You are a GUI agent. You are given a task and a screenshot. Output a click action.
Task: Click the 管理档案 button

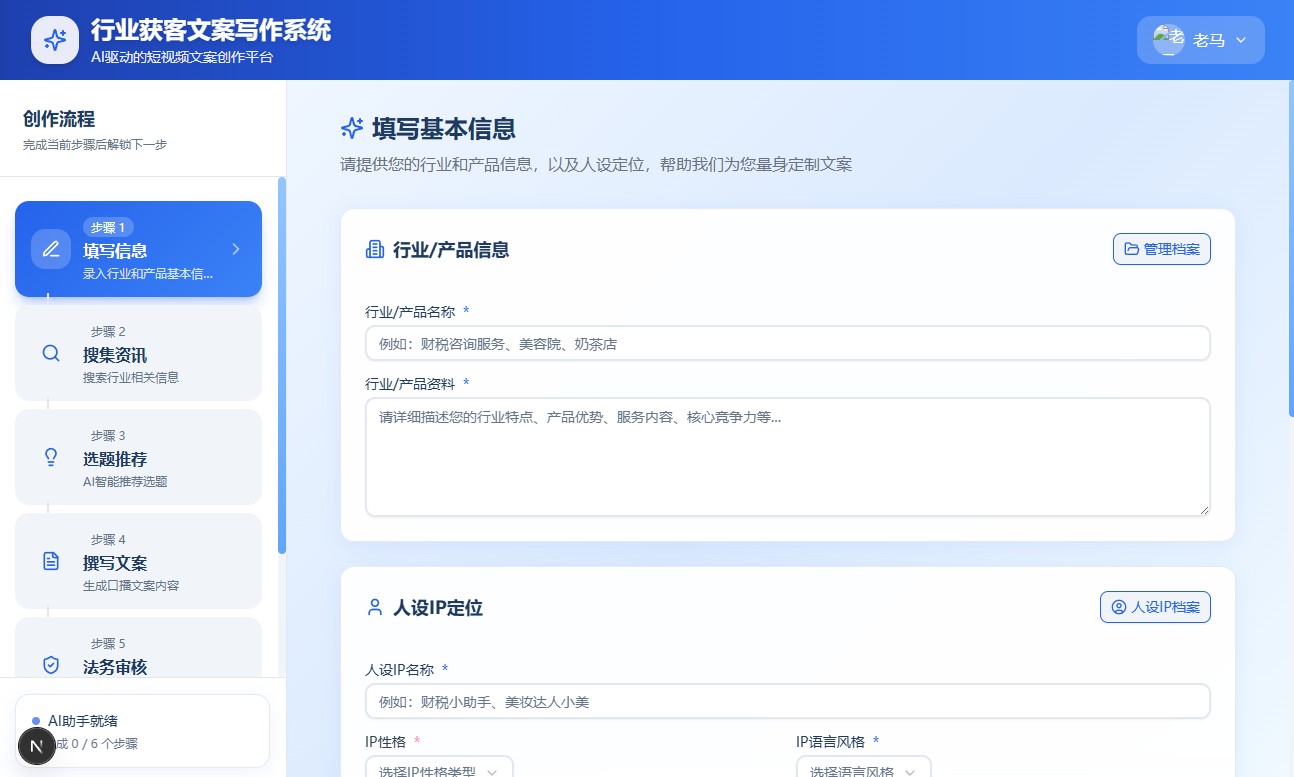pyautogui.click(x=1161, y=249)
